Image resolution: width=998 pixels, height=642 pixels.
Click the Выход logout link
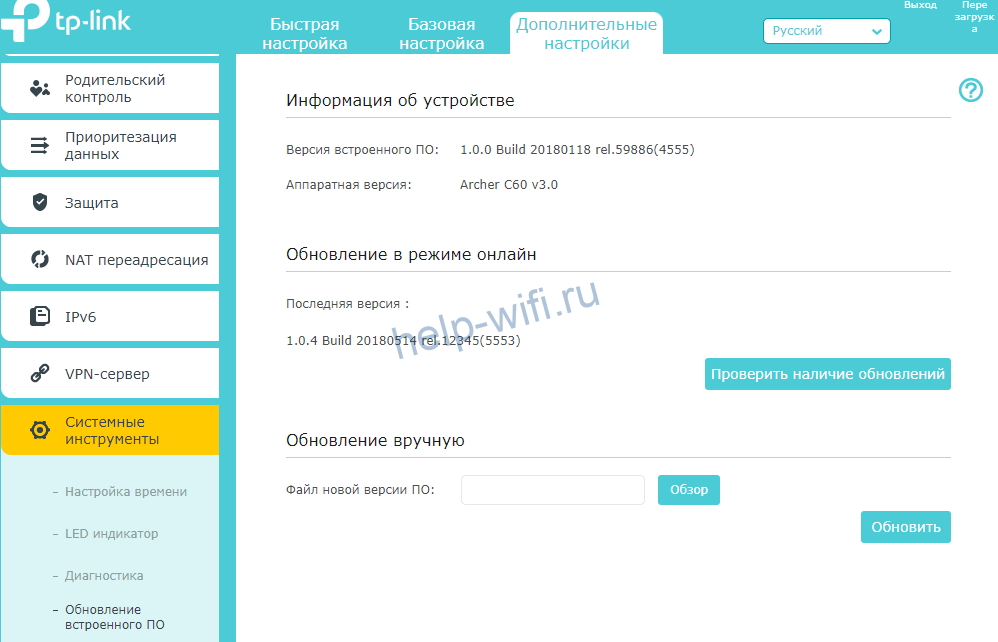[920, 6]
